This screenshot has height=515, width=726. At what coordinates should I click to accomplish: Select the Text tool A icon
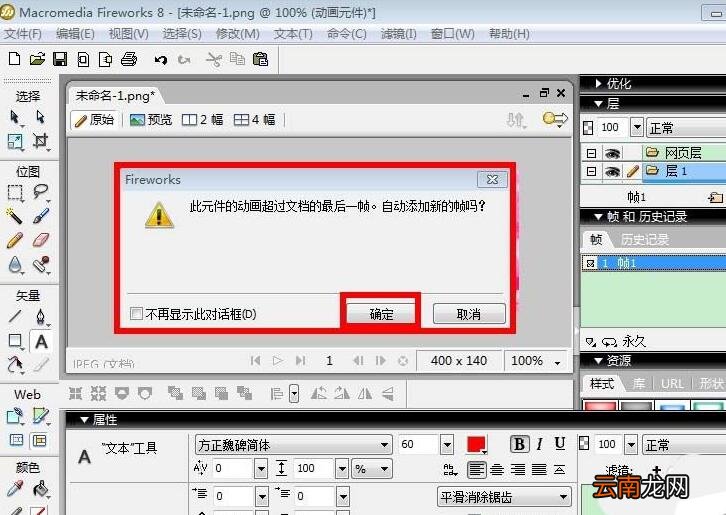pos(41,342)
